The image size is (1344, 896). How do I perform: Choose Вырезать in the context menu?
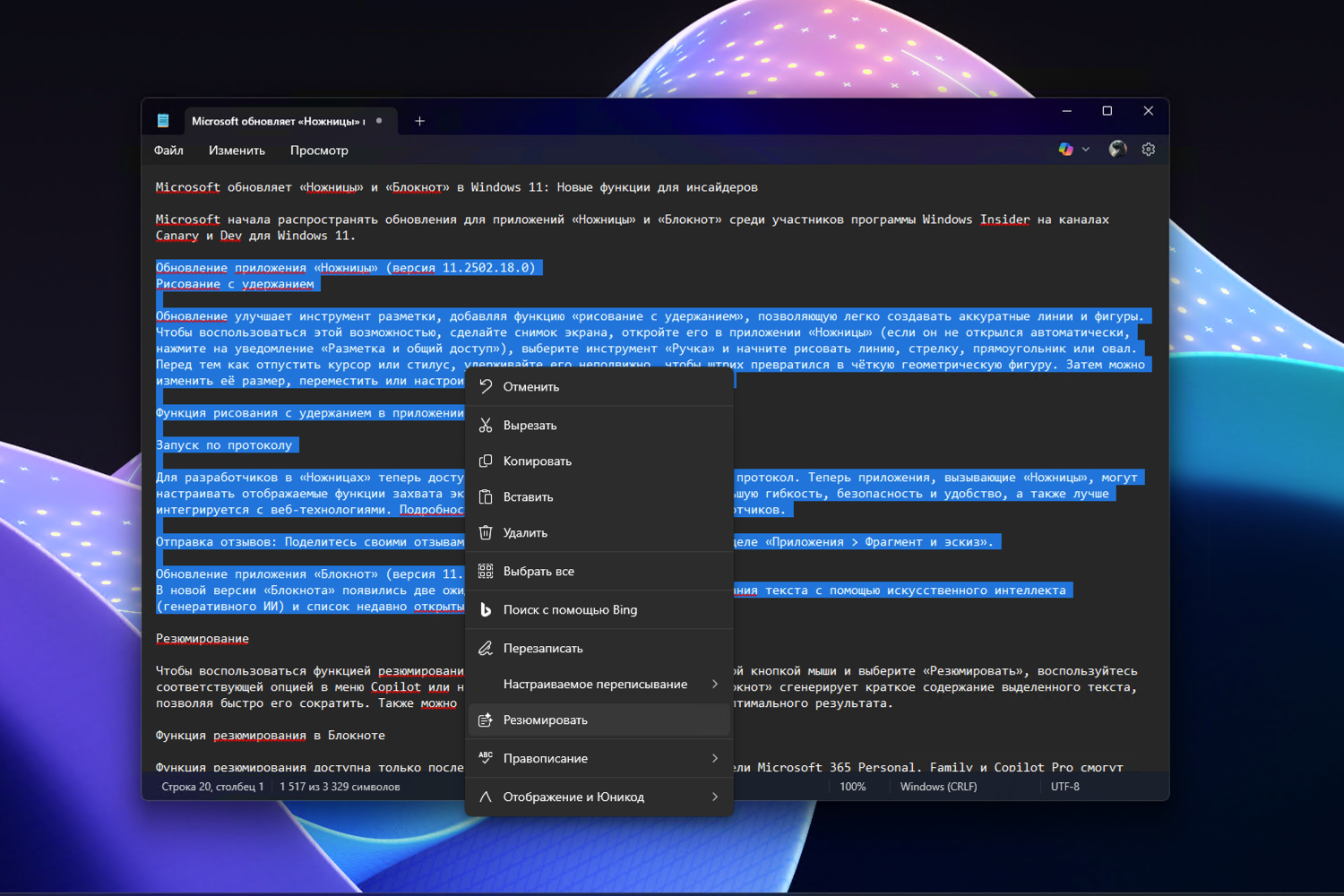(599, 426)
